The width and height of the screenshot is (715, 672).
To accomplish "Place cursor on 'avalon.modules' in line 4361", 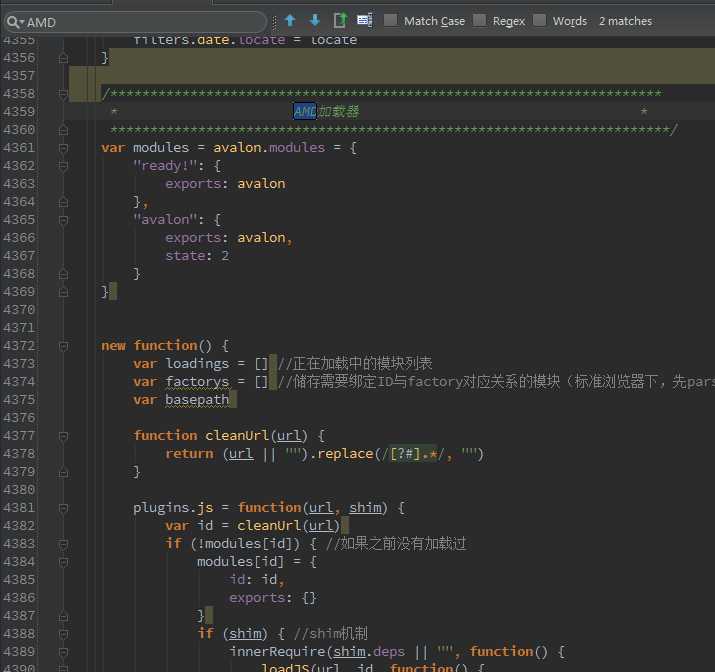I will click(x=269, y=148).
